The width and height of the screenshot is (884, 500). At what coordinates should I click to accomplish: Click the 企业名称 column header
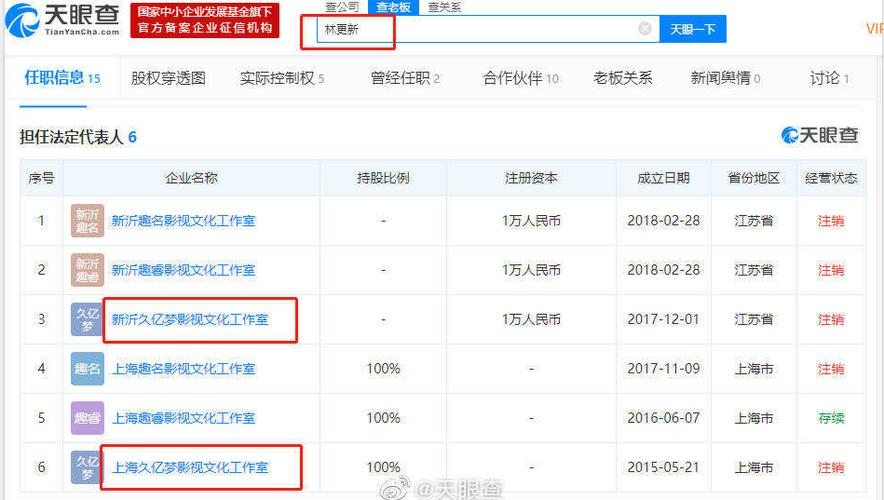[191, 178]
